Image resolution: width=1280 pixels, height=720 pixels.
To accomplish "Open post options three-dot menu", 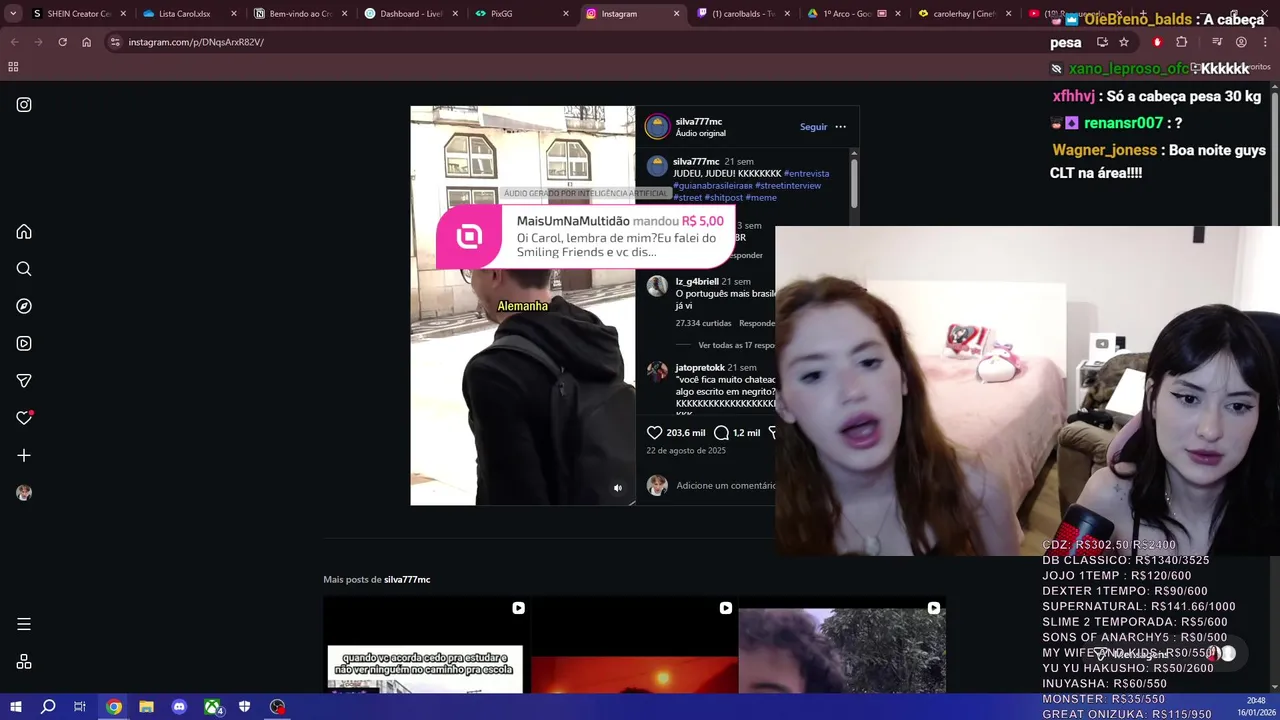I will 840,127.
